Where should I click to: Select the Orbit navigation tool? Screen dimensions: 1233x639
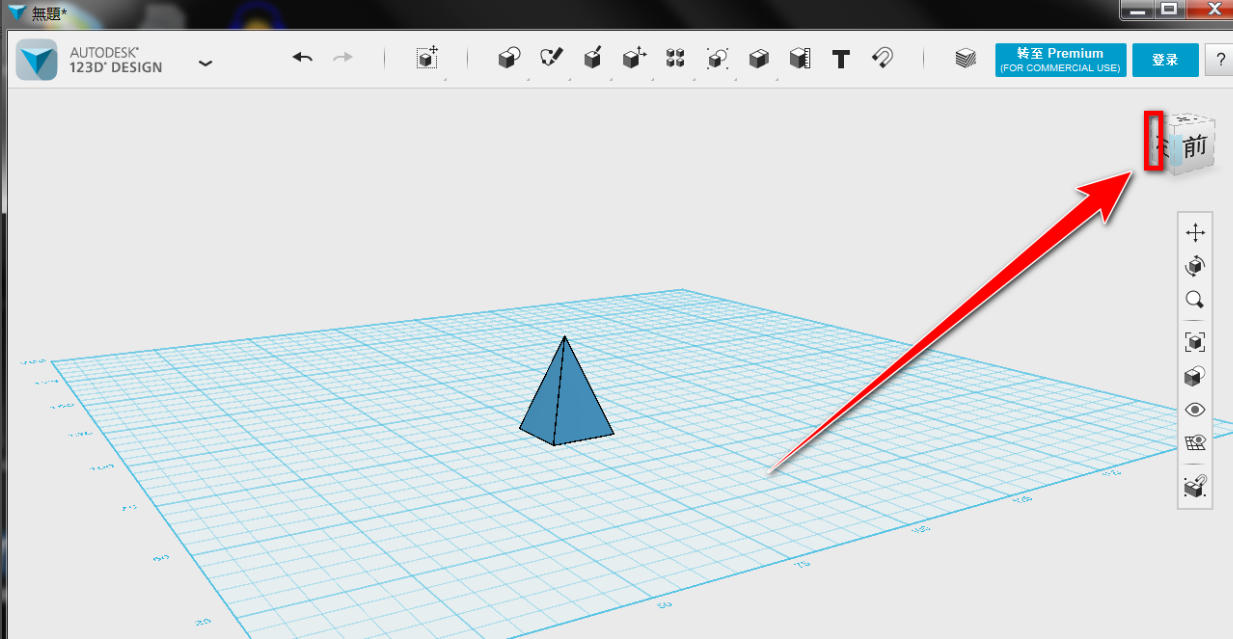point(1195,266)
